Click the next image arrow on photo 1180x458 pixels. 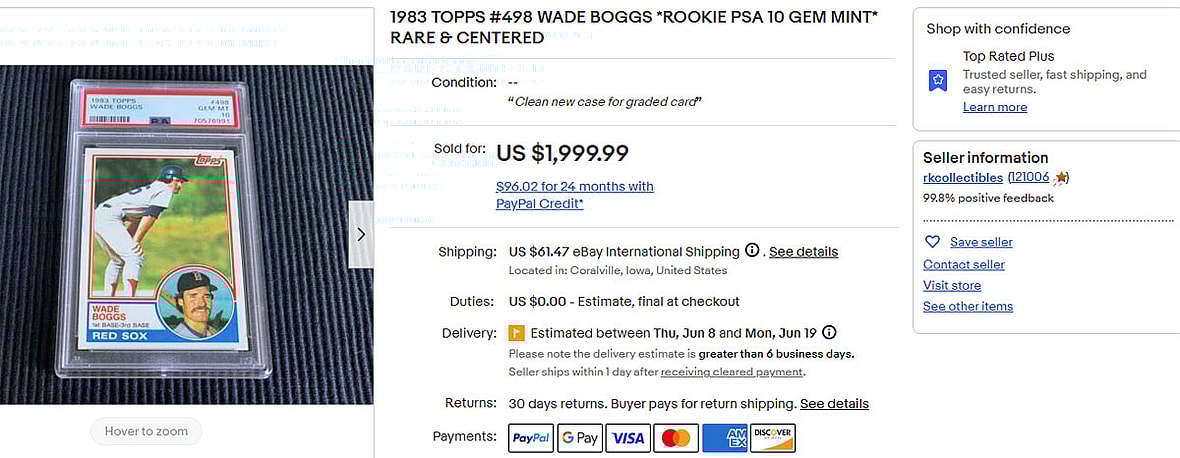click(x=360, y=234)
